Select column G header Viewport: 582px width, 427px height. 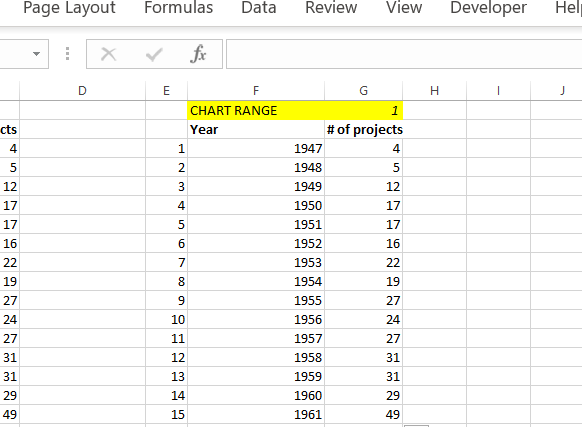point(363,91)
